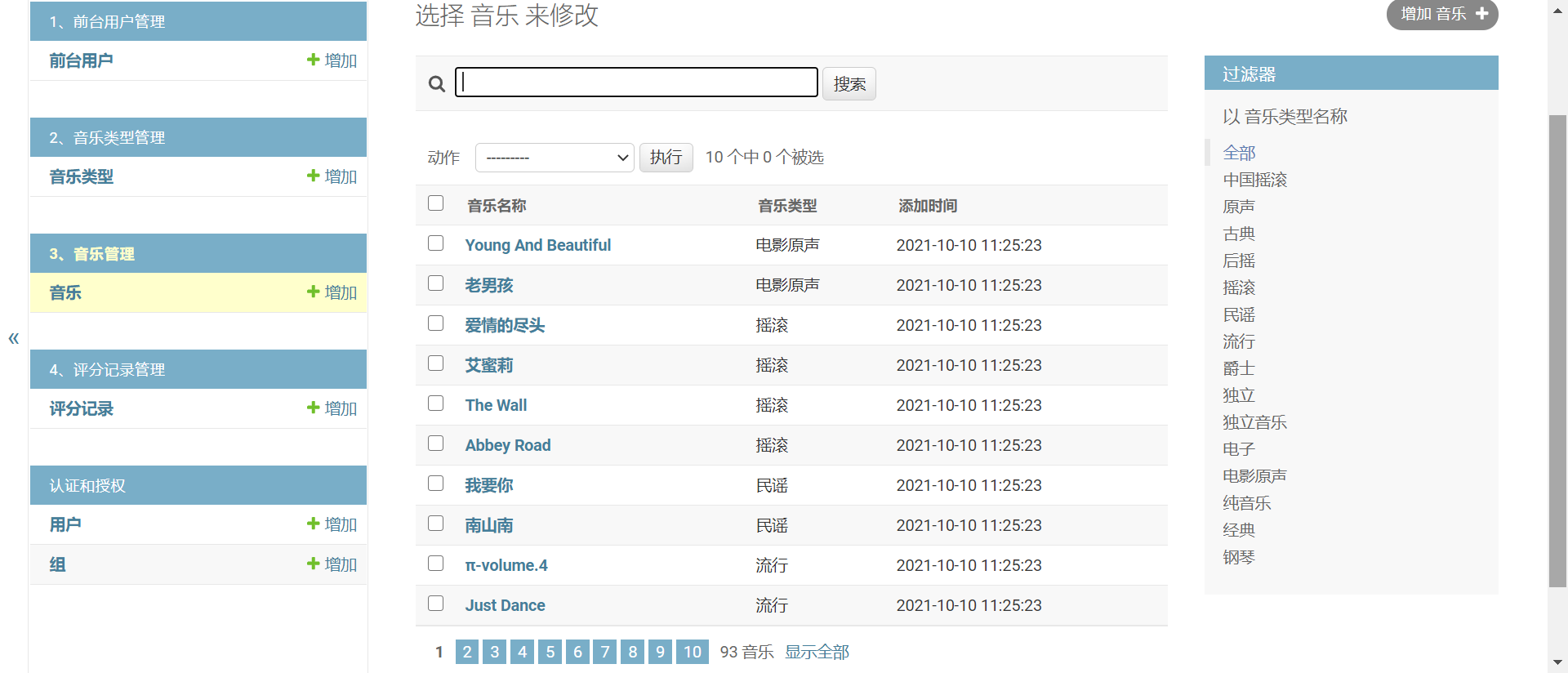Filter by 后摇 type
Viewport: 1568px width, 673px height.
(x=1239, y=261)
